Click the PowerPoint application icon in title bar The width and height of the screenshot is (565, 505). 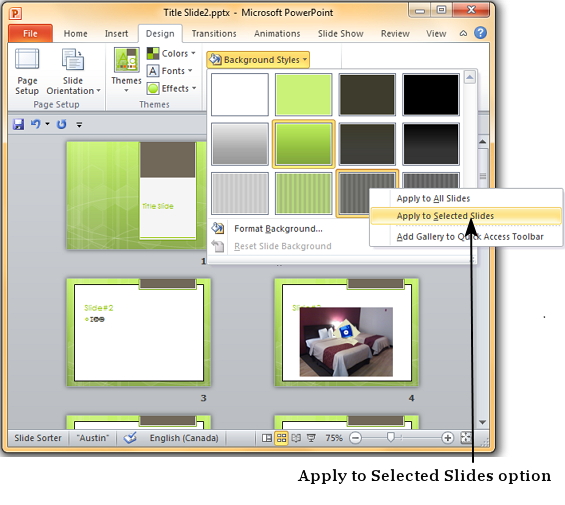pos(15,14)
